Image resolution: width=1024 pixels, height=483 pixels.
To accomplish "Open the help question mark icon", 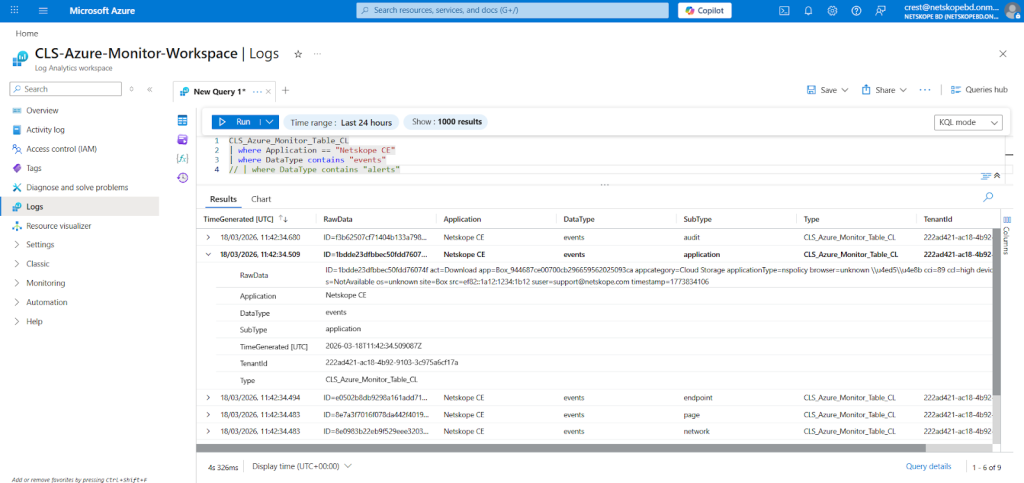I will pos(856,10).
